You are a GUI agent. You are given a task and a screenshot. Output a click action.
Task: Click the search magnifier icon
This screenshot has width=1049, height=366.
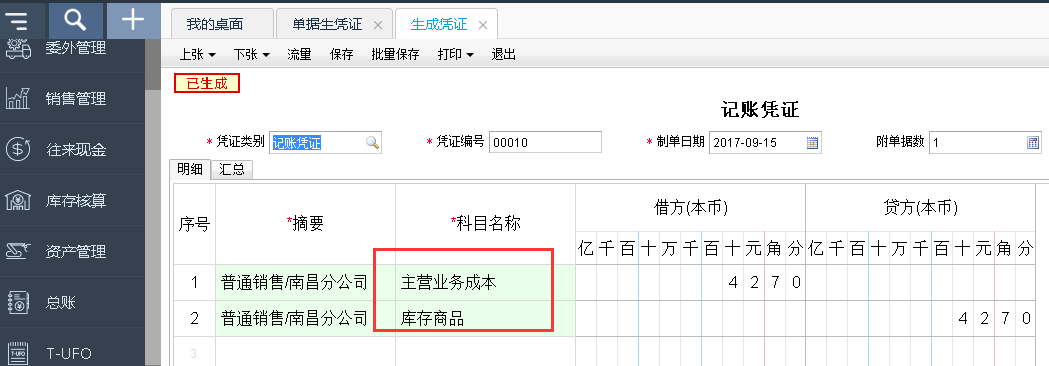[76, 20]
